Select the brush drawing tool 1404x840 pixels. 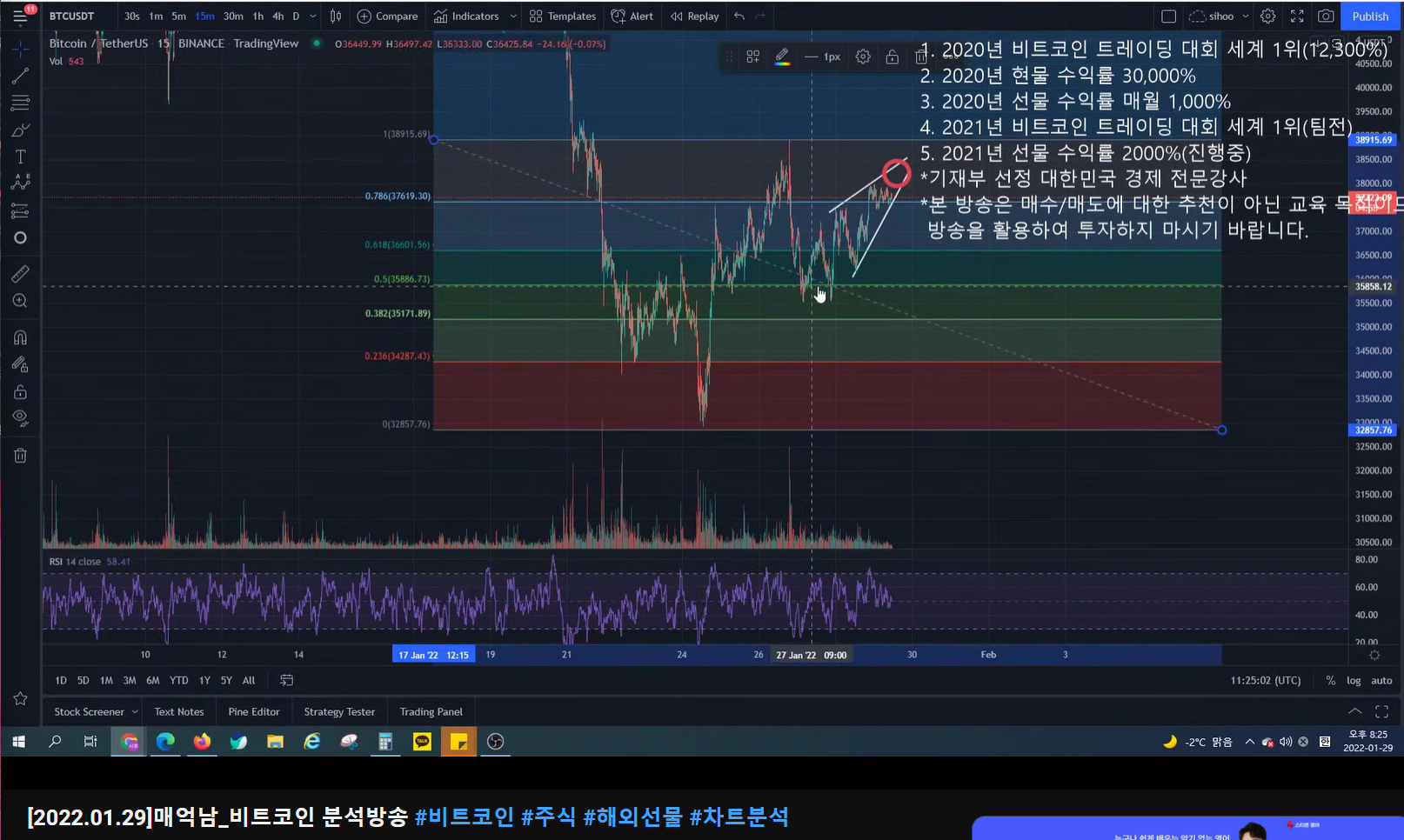[20, 130]
